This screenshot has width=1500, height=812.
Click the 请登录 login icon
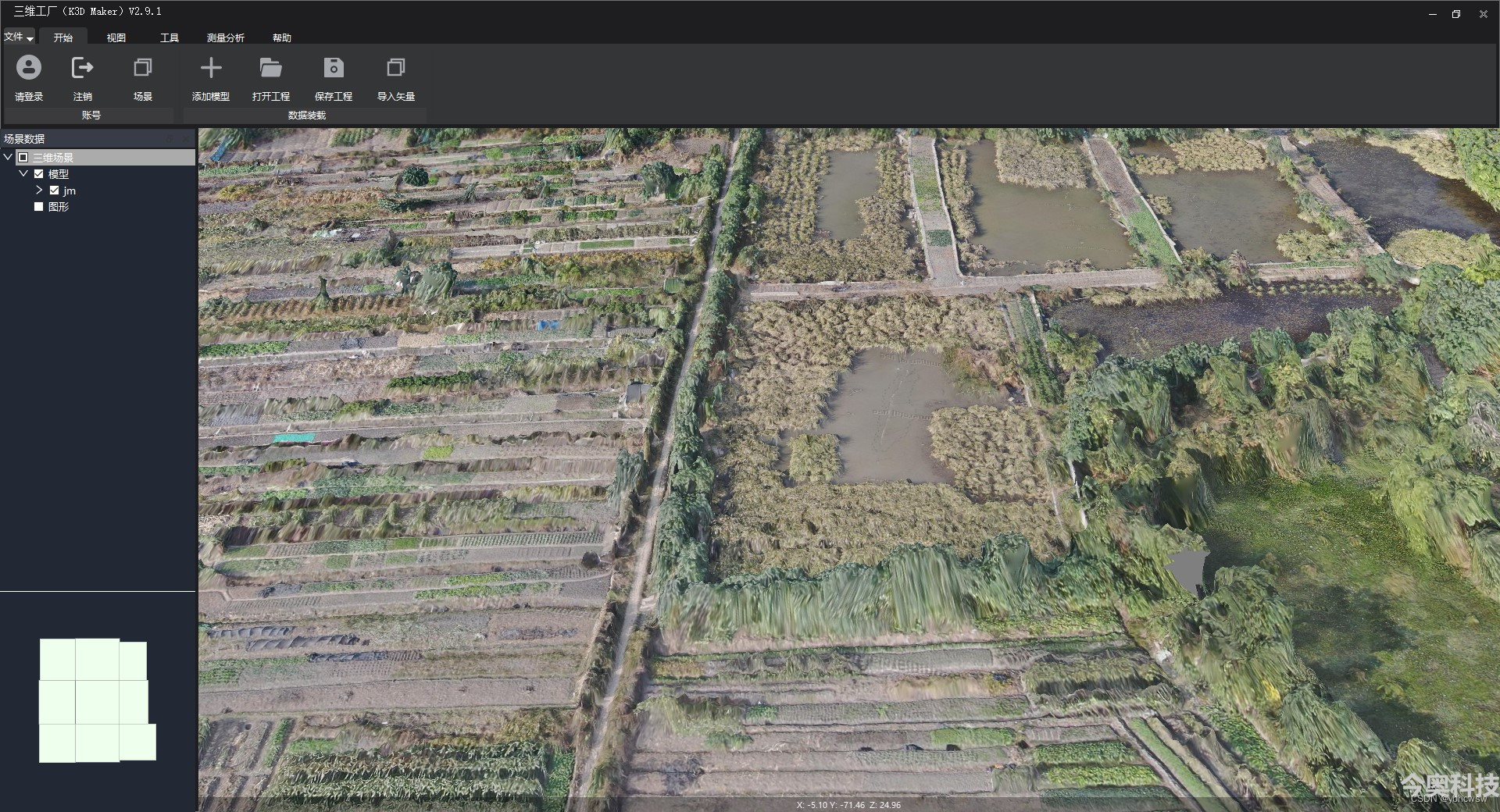click(29, 68)
